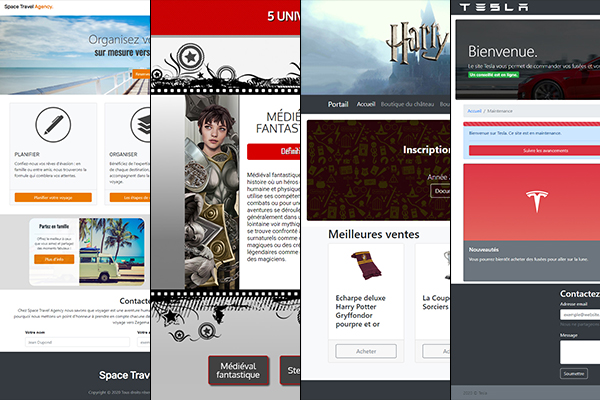600x400 pixels.
Task: Click the Tesla wordmark logo in the header
Action: (x=494, y=7)
